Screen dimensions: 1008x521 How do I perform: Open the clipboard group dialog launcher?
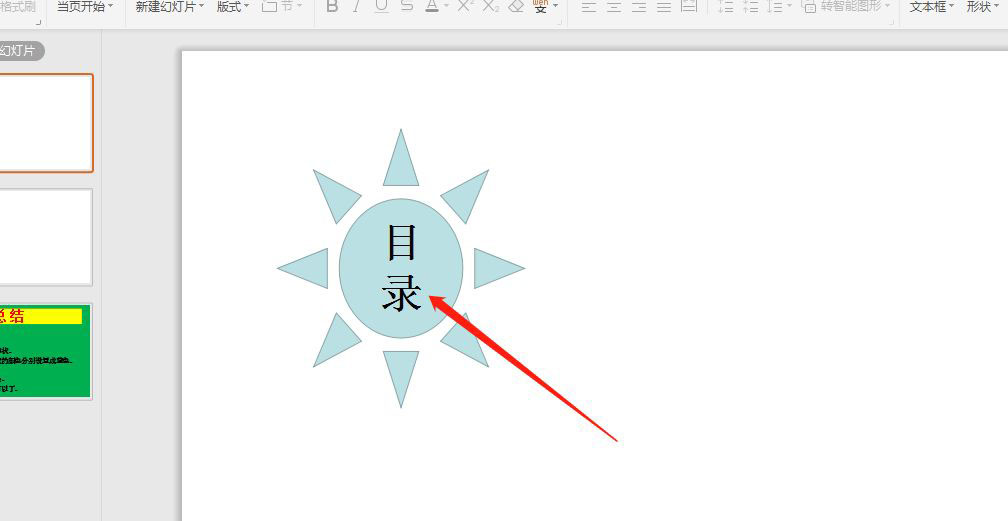coord(39,23)
